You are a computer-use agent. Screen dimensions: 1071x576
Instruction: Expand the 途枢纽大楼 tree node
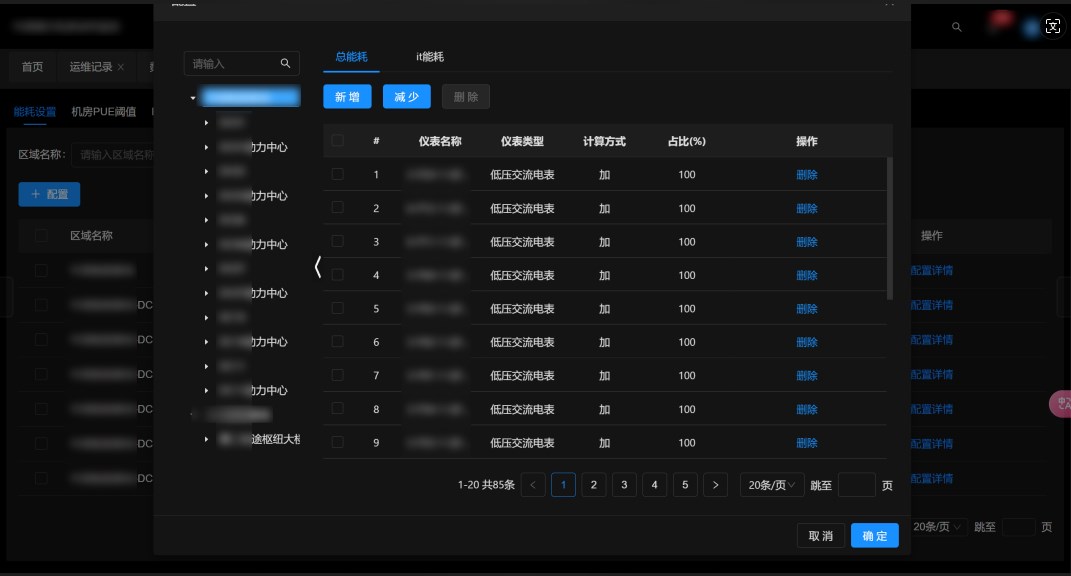206,439
